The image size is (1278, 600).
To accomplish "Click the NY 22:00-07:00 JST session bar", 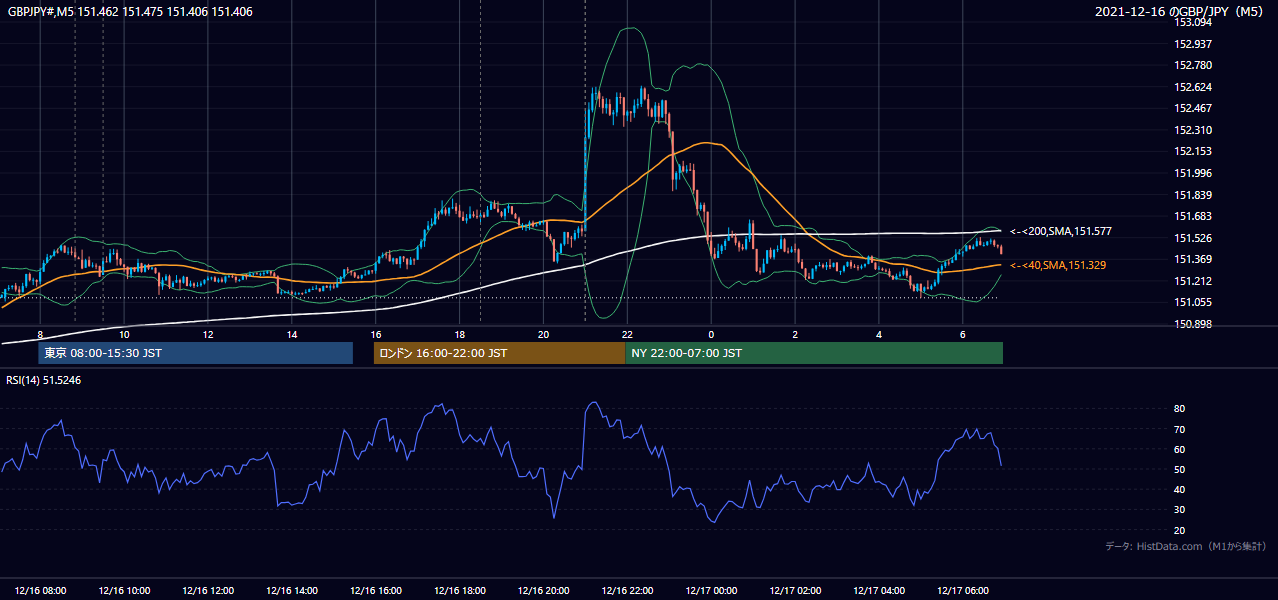I will tap(814, 353).
